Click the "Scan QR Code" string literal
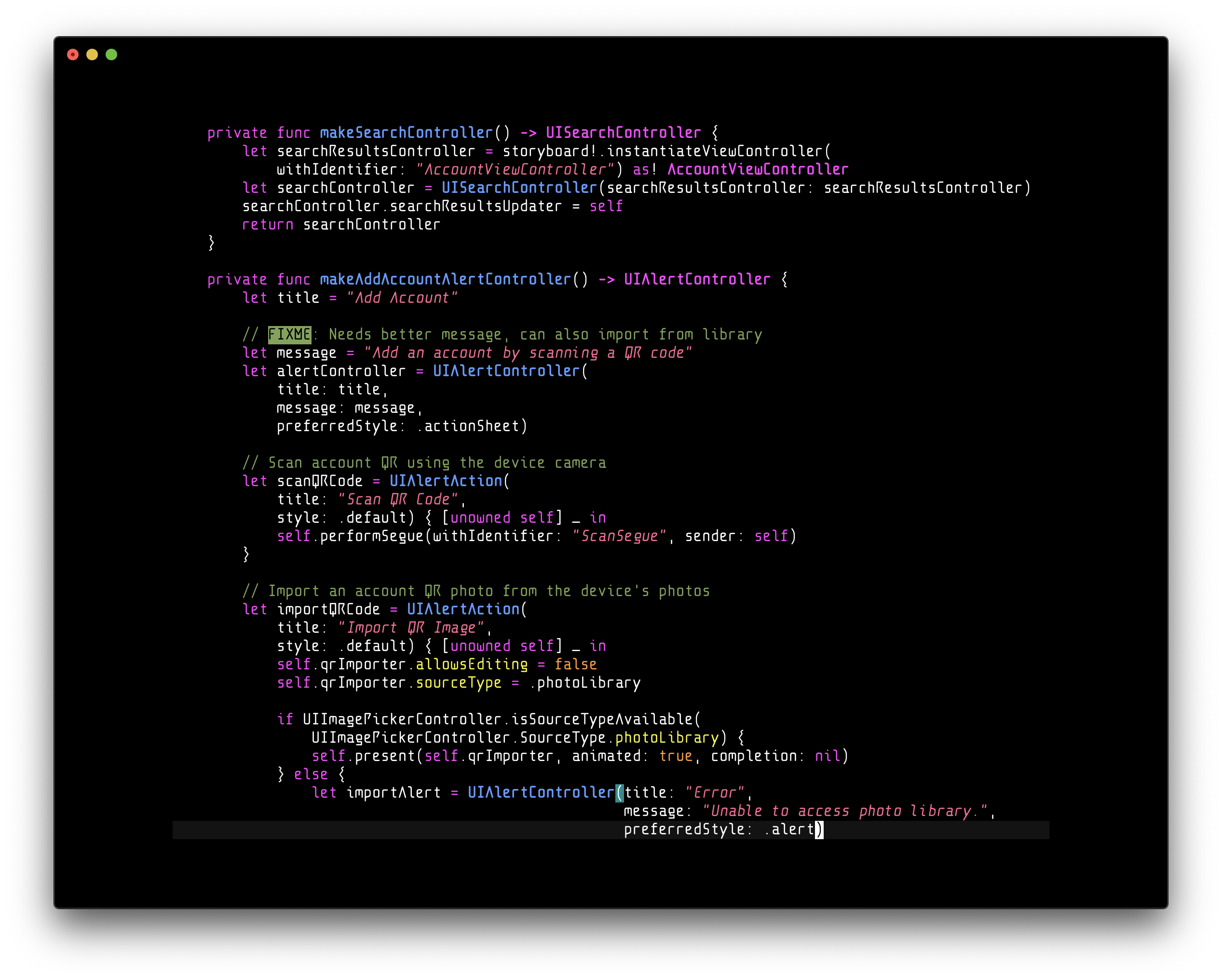Screen dimensions: 1222x980 click(398, 499)
